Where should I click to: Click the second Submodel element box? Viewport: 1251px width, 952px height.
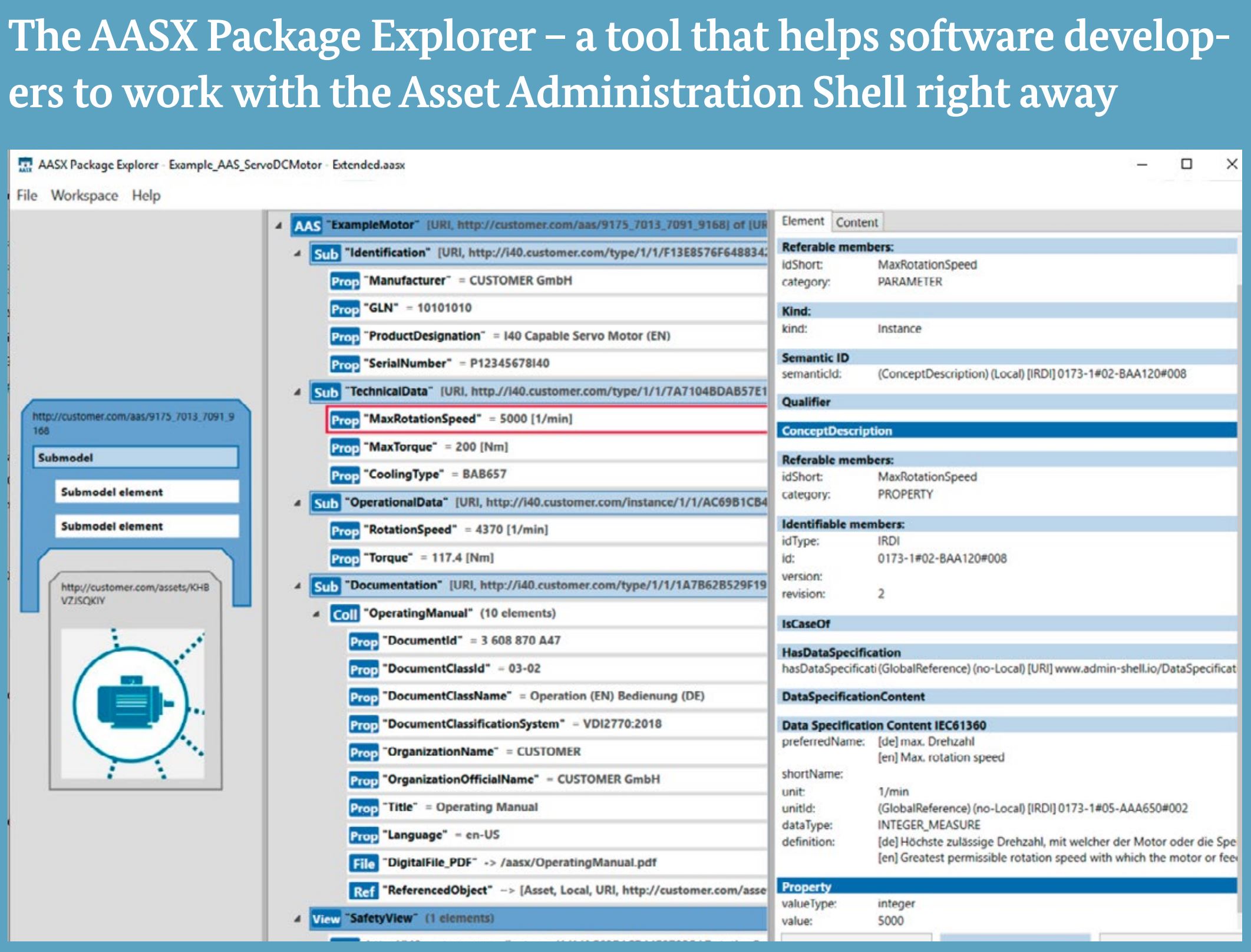coord(147,526)
